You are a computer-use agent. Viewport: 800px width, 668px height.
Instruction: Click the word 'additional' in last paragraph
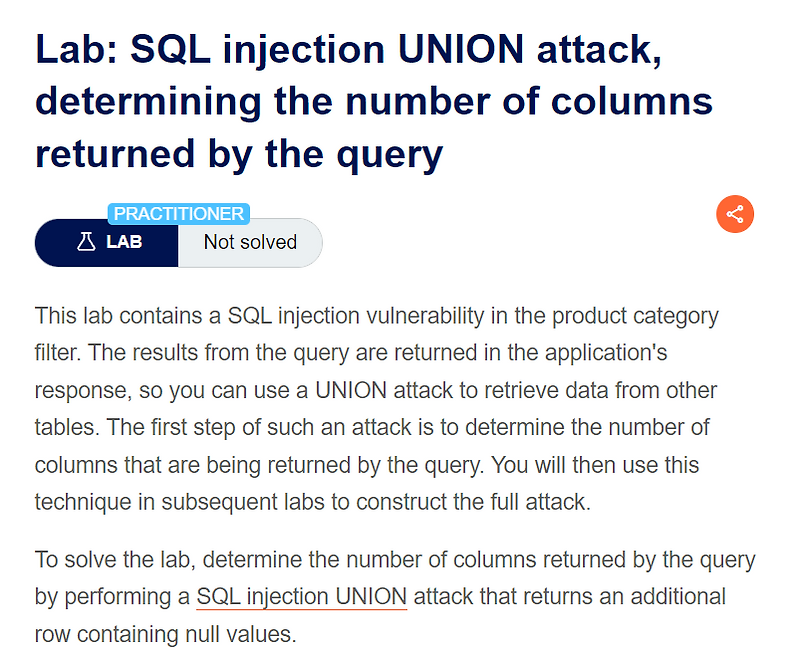[x=678, y=597]
